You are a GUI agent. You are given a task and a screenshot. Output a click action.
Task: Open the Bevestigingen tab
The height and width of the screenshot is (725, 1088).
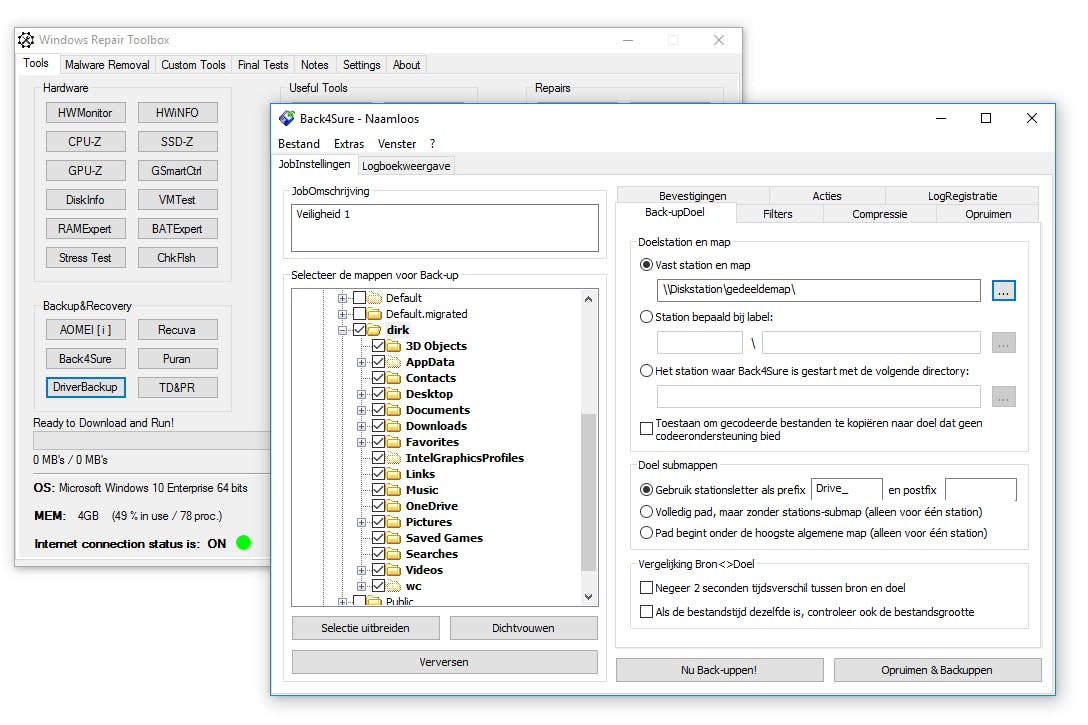pyautogui.click(x=692, y=196)
